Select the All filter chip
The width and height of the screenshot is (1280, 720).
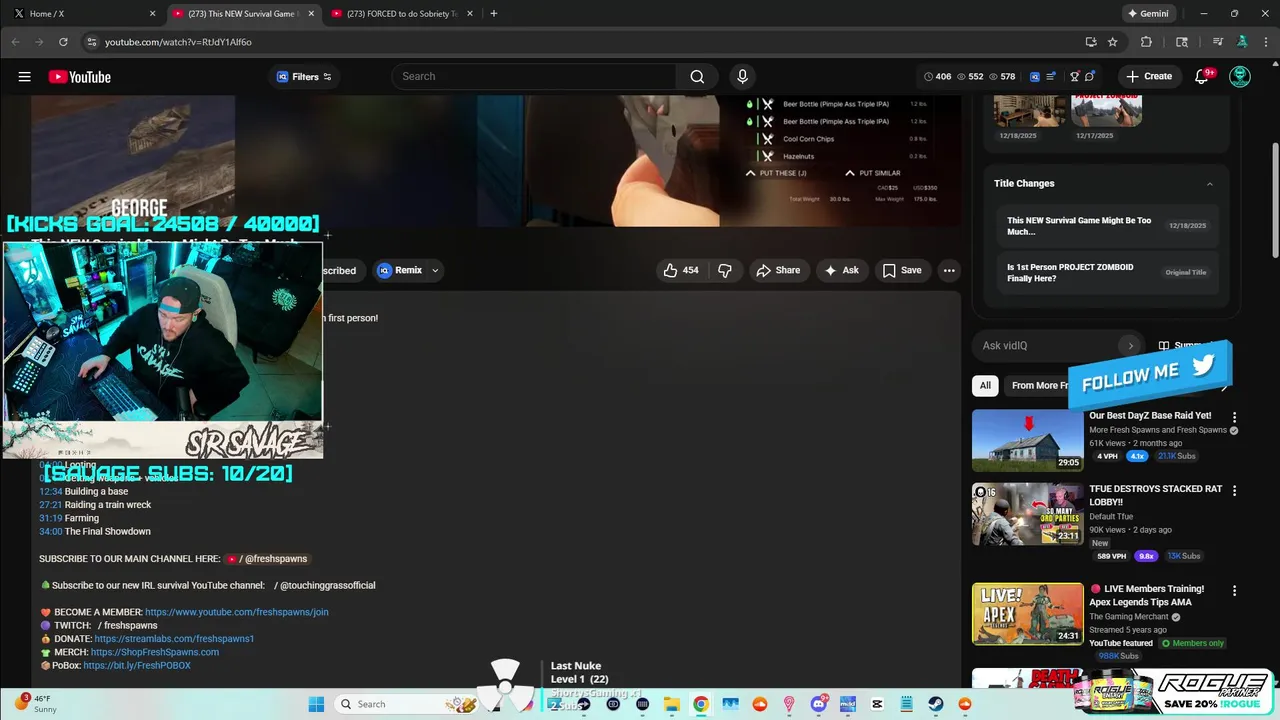985,385
